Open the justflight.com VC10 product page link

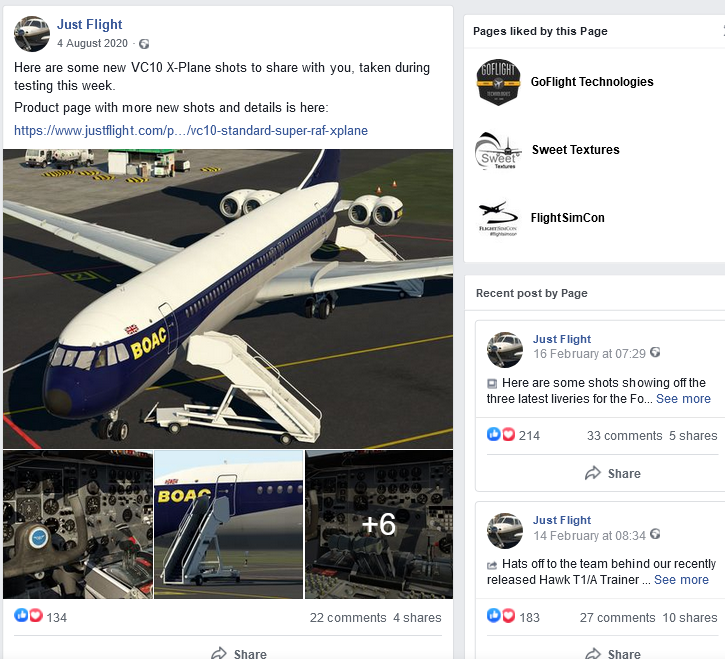pyautogui.click(x=191, y=130)
